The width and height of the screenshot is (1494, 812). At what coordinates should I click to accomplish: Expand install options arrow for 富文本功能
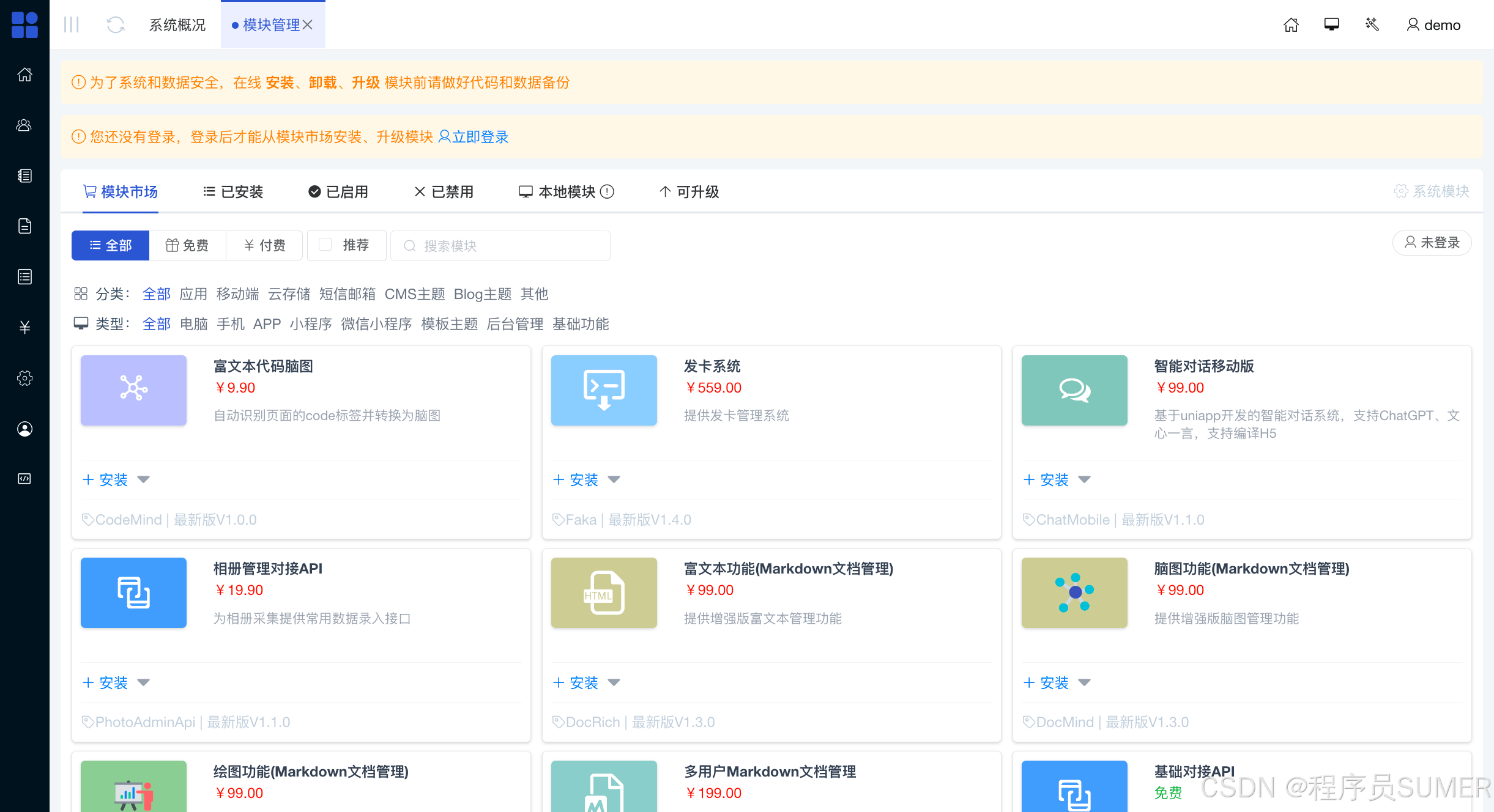click(x=614, y=682)
